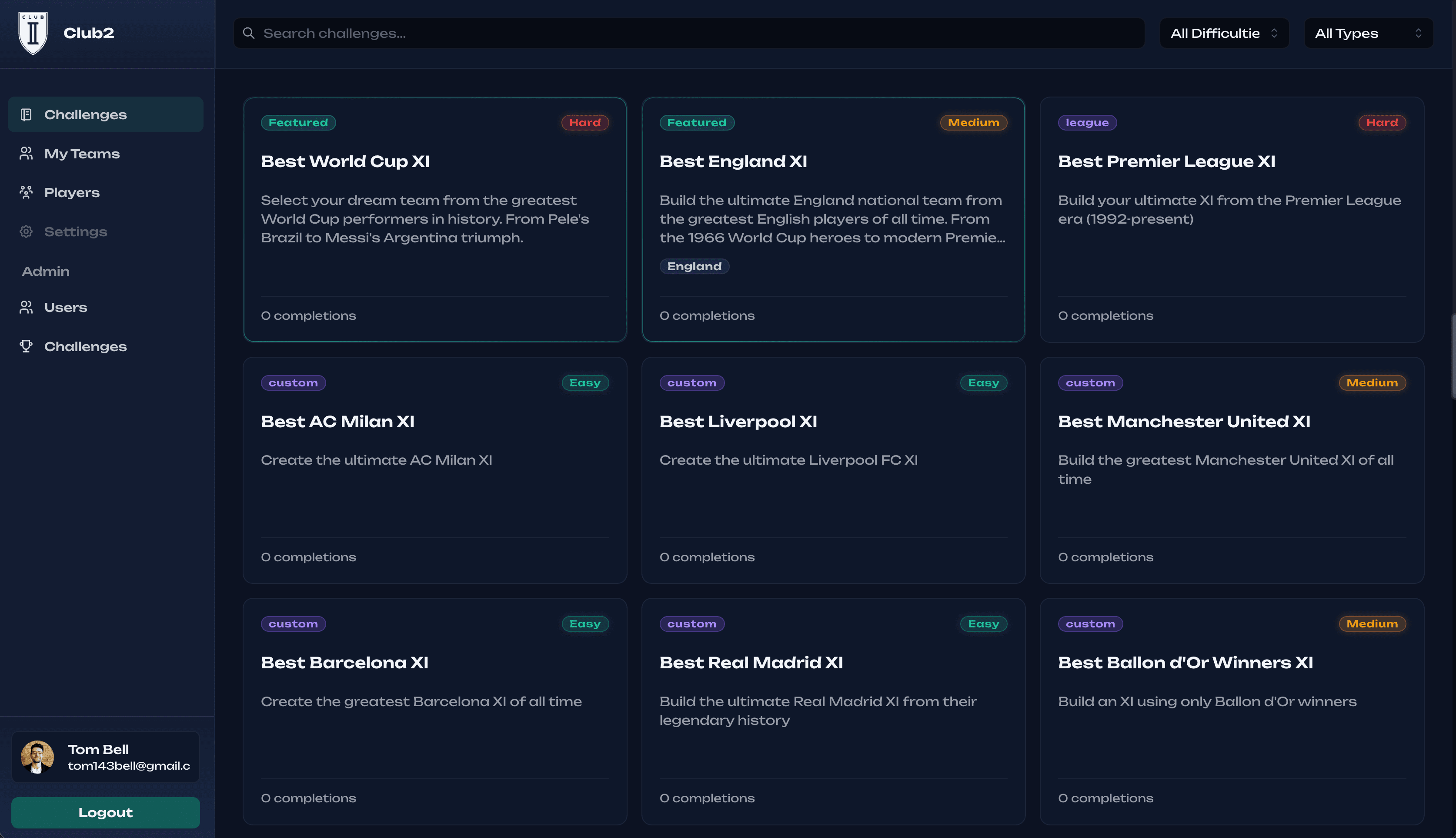Click the custom badge on Best Ballon d'Or Winners XI
The width and height of the screenshot is (1456, 838).
[x=1091, y=624]
